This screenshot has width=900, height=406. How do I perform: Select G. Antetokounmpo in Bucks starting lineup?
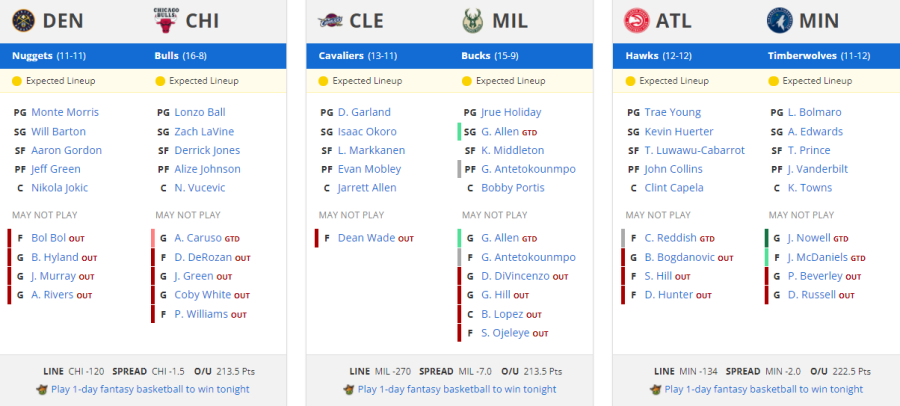[528, 169]
